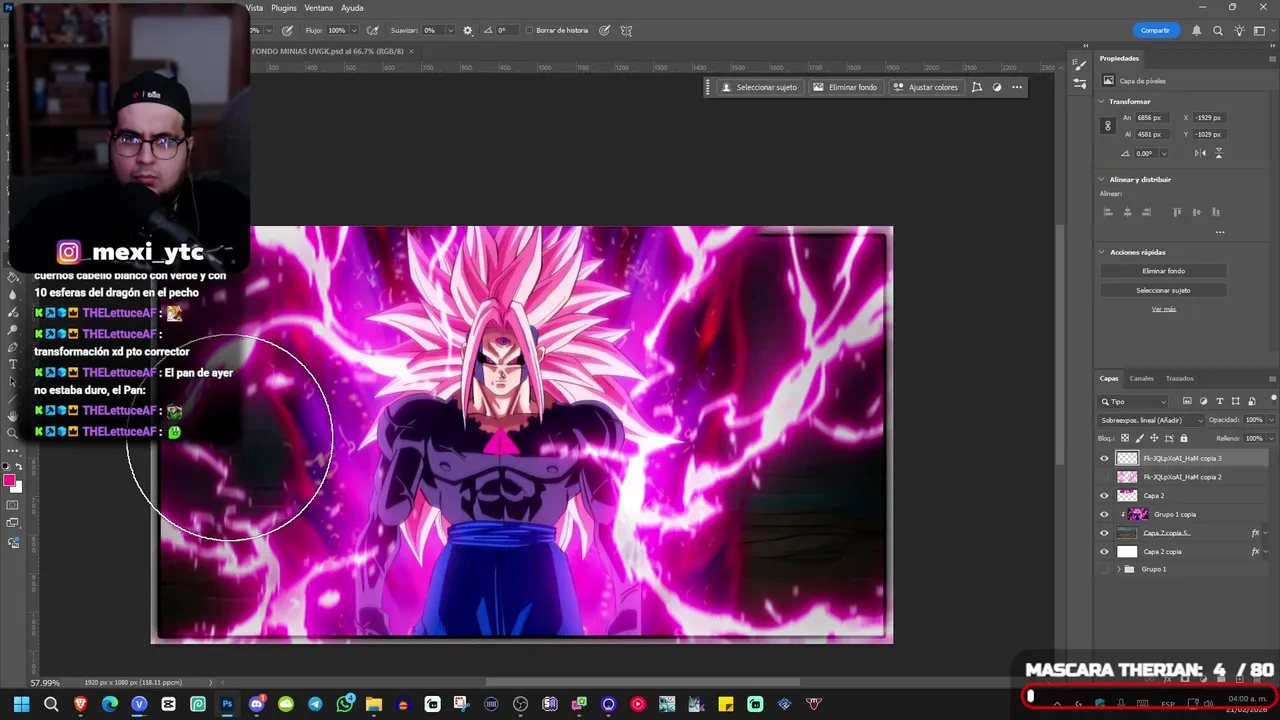The image size is (1280, 720).
Task: Expand effects on Capa 2 copia 5
Action: (1266, 533)
